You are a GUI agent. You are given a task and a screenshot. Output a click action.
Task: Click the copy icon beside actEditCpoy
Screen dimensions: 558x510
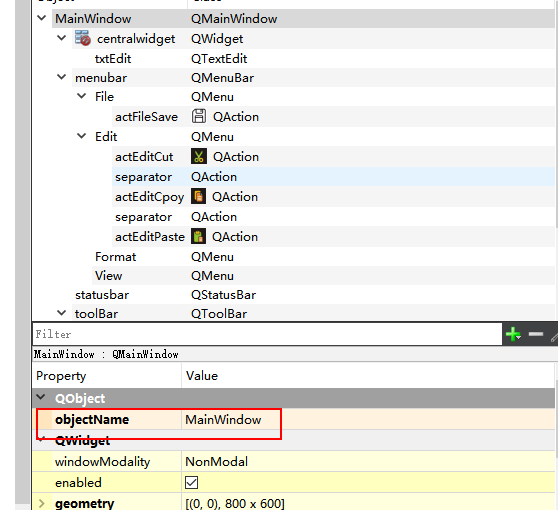point(198,196)
